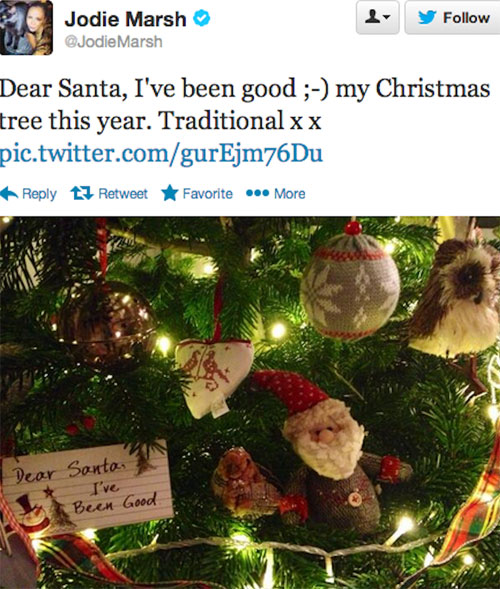Screen dimensions: 500x589
Task: Open the Christmas tree photo
Action: point(250,403)
